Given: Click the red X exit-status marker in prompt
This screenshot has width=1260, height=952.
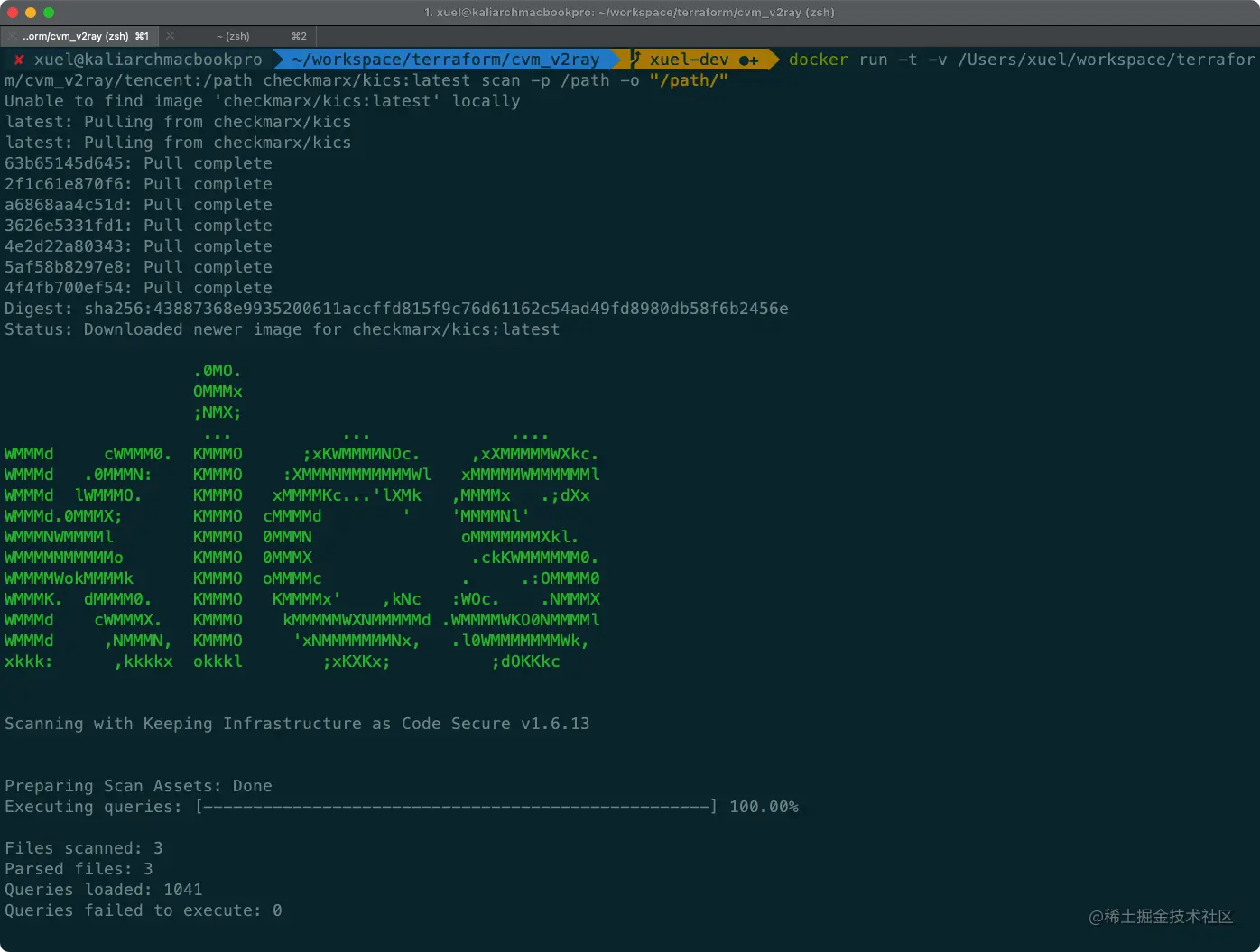Looking at the screenshot, I should (18, 60).
